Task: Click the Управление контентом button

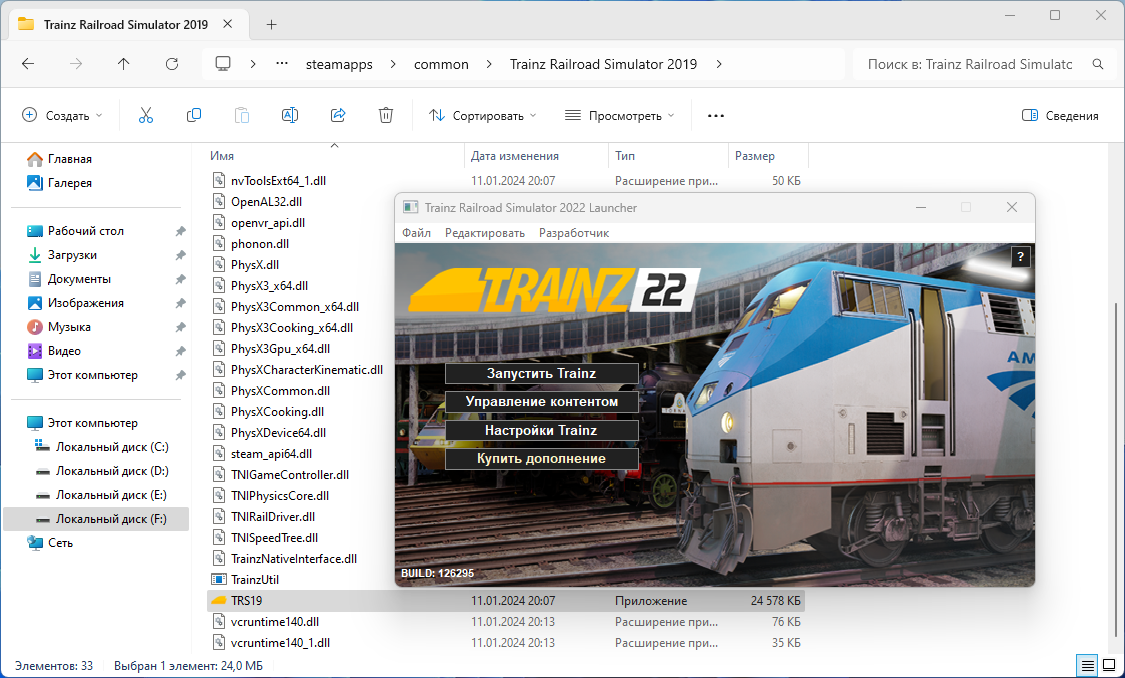Action: [x=542, y=402]
